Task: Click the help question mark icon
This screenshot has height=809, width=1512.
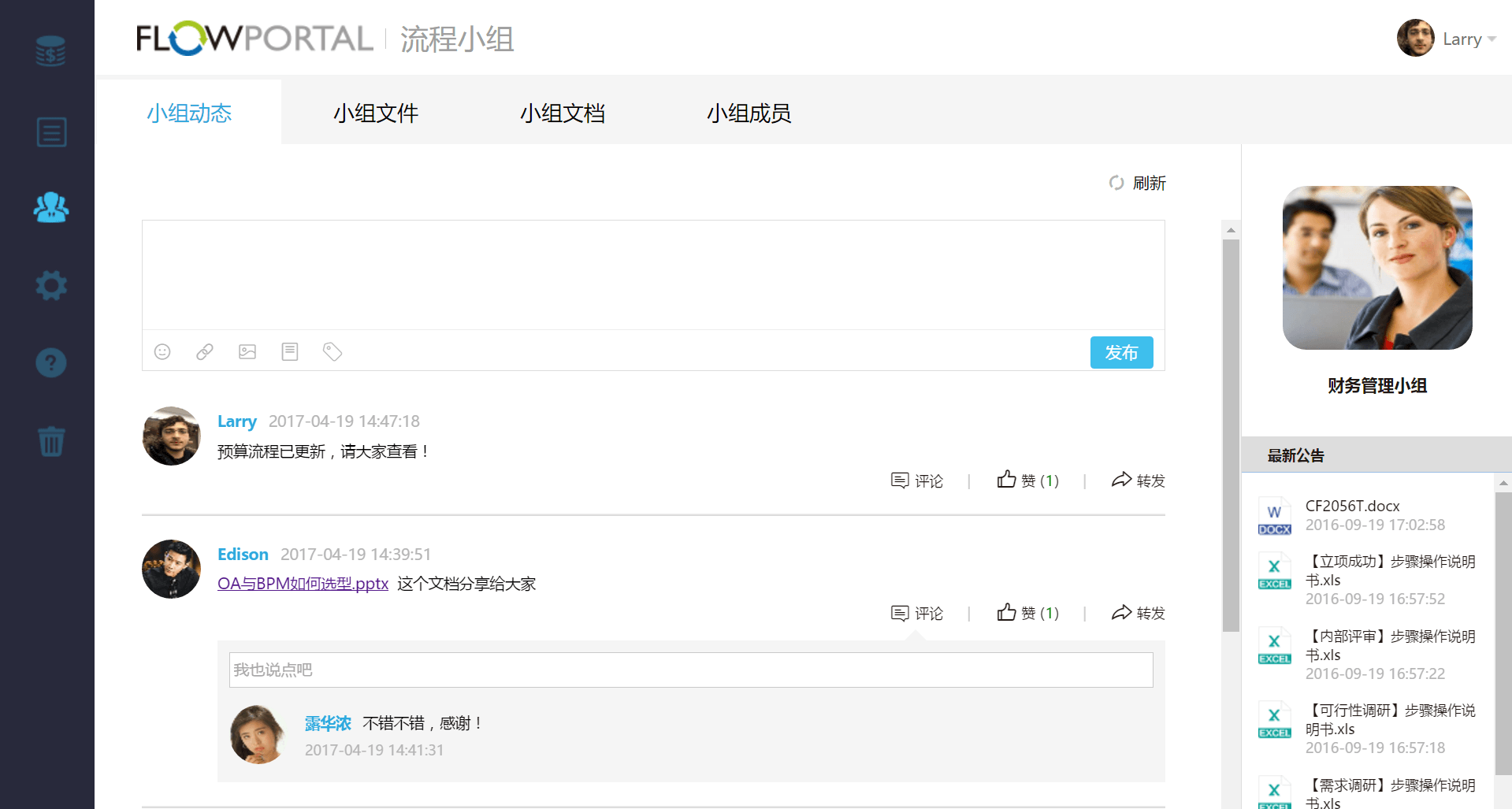Action: coord(51,362)
